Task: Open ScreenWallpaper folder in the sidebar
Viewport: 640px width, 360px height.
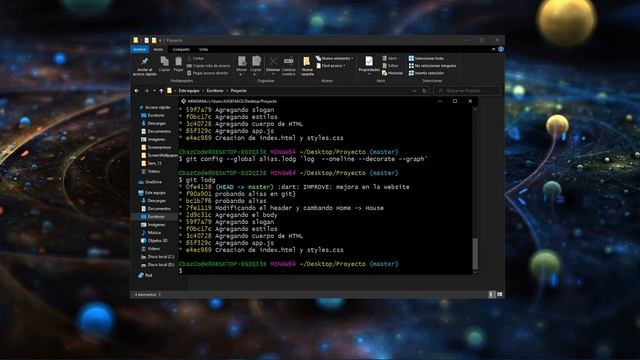Action: tap(159, 156)
